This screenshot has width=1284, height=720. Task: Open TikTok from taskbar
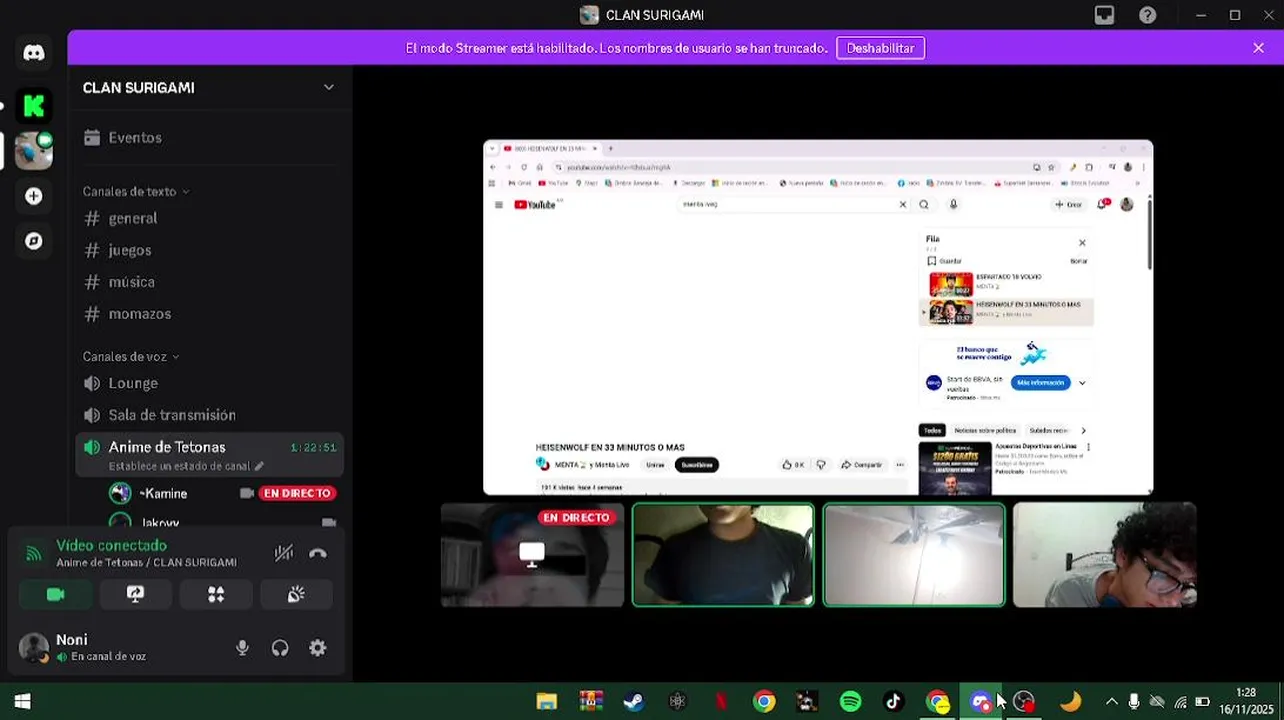[x=894, y=702]
